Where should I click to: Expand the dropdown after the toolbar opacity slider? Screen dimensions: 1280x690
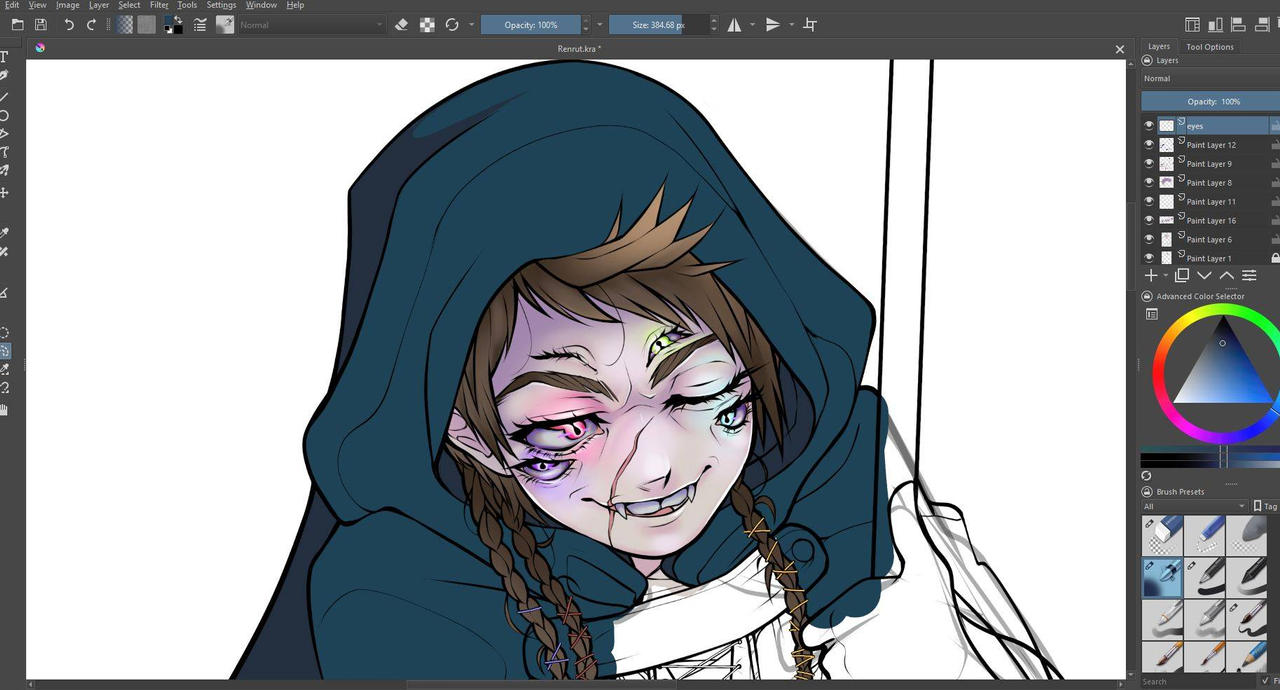point(600,25)
